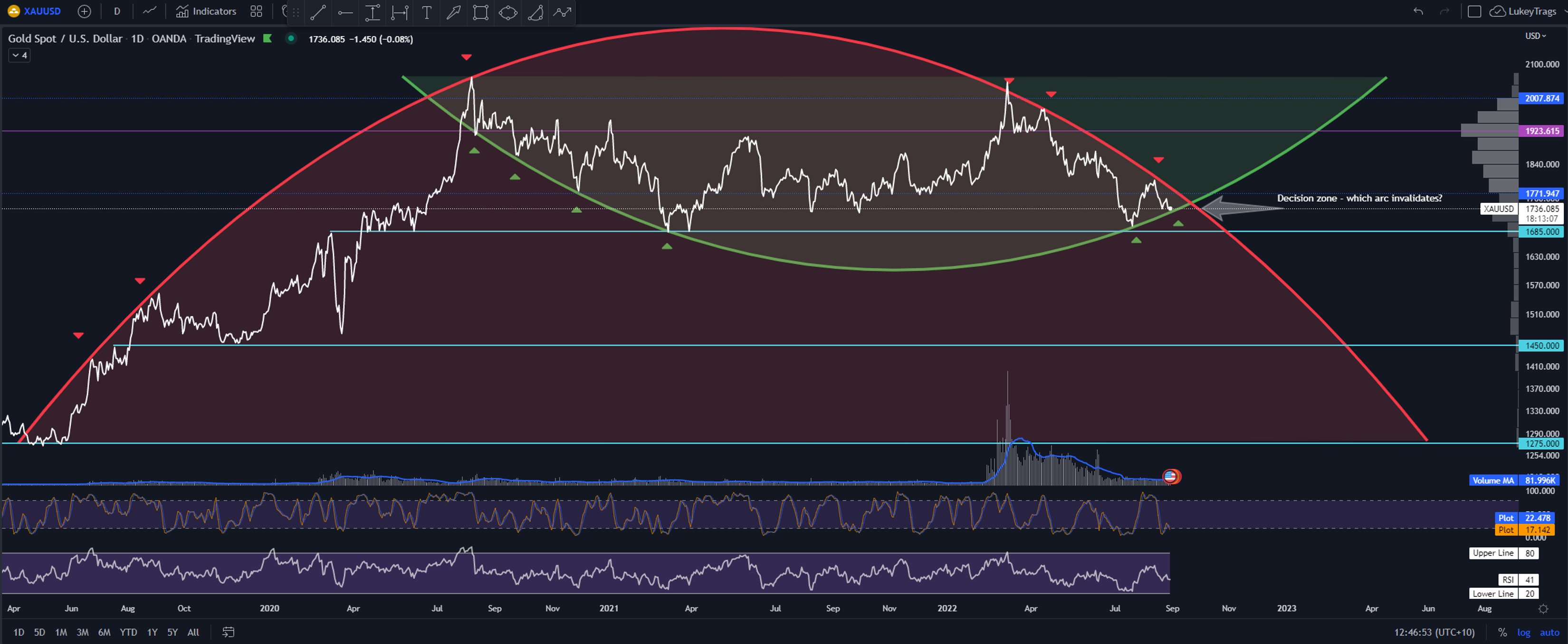
Task: Open the layout grid templates icon
Action: tap(256, 11)
